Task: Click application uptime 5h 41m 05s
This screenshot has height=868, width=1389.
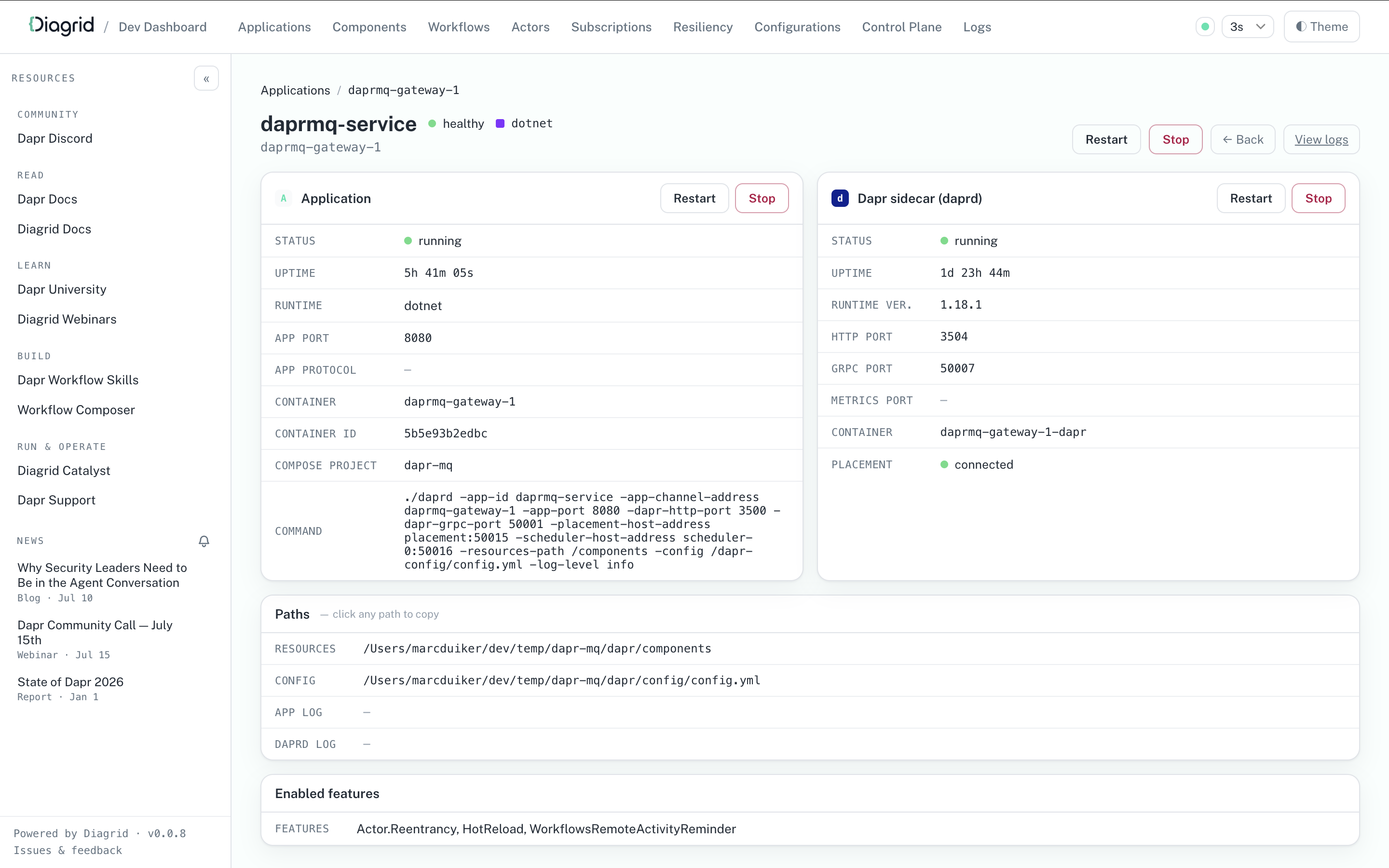Action: [438, 272]
